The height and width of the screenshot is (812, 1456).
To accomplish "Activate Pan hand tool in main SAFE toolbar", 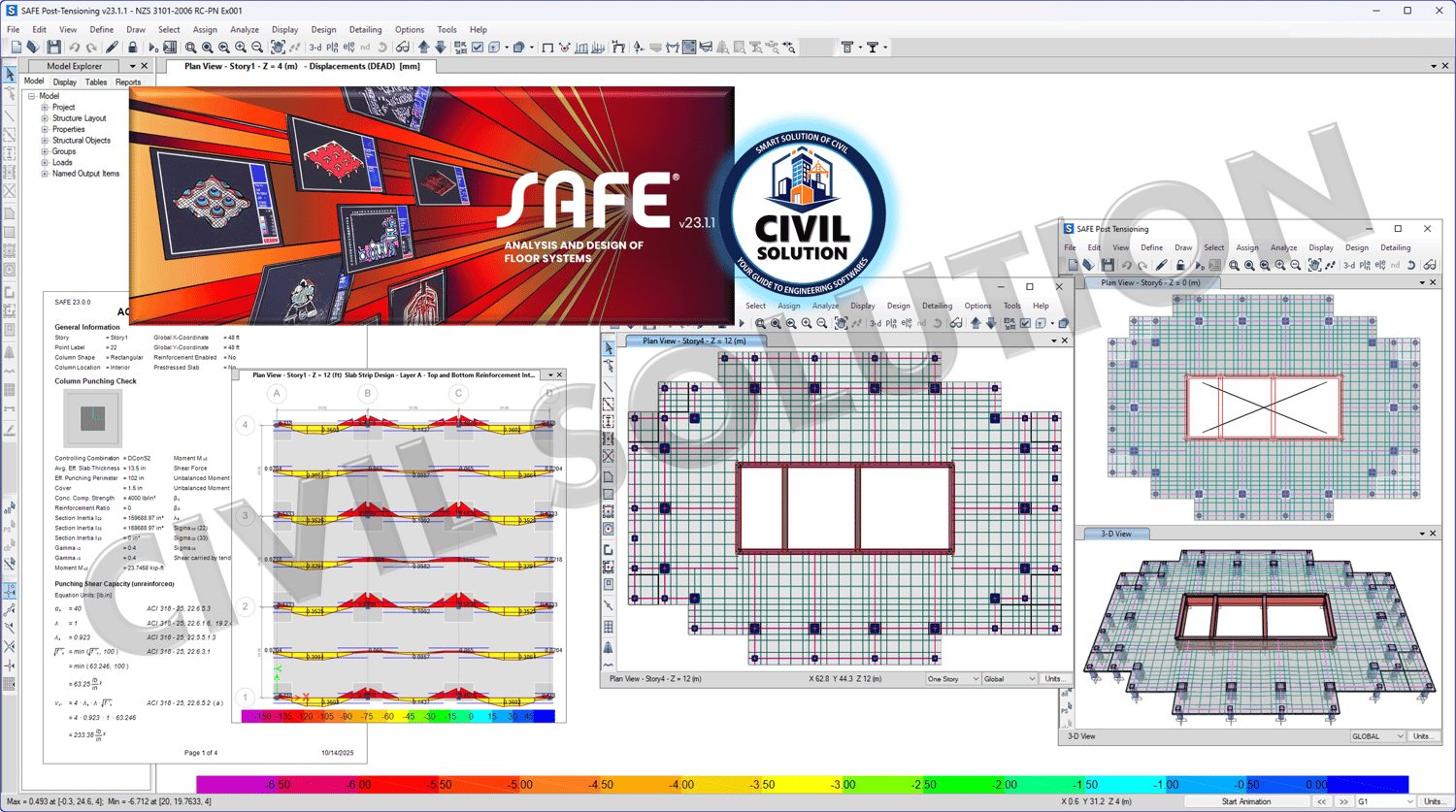I will (x=279, y=48).
